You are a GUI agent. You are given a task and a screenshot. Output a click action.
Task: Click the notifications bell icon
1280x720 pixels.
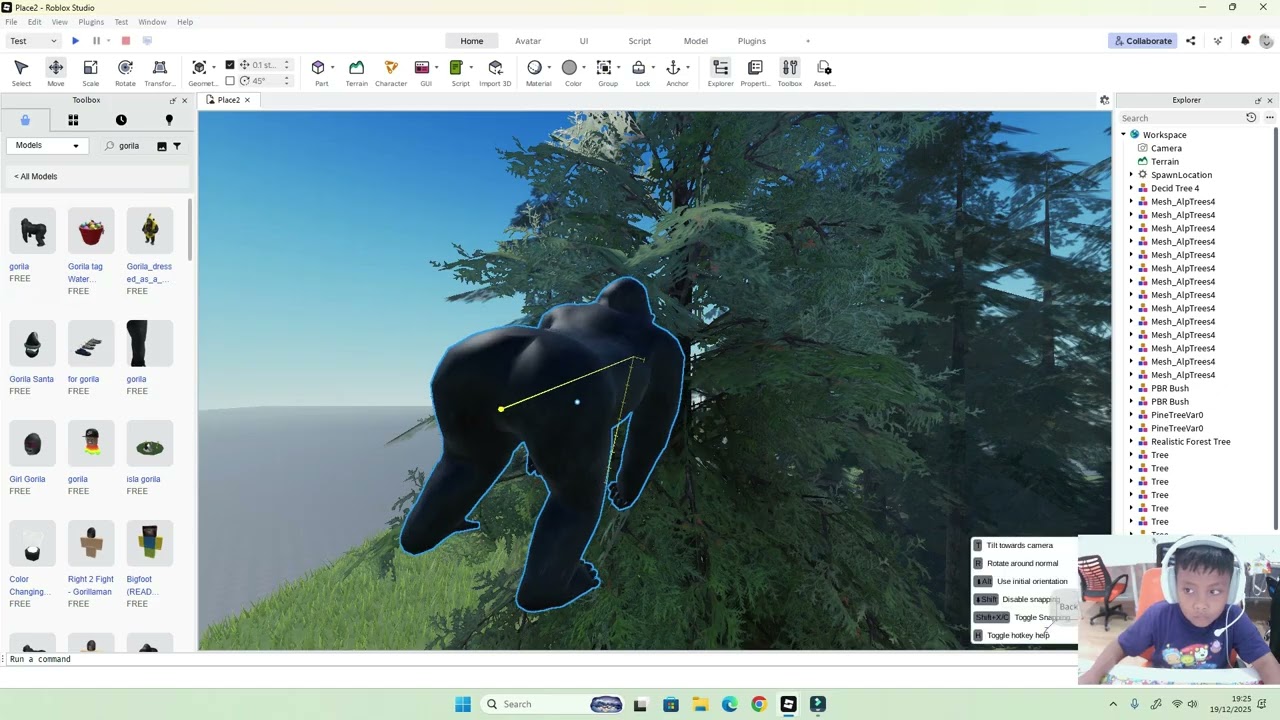click(1245, 41)
